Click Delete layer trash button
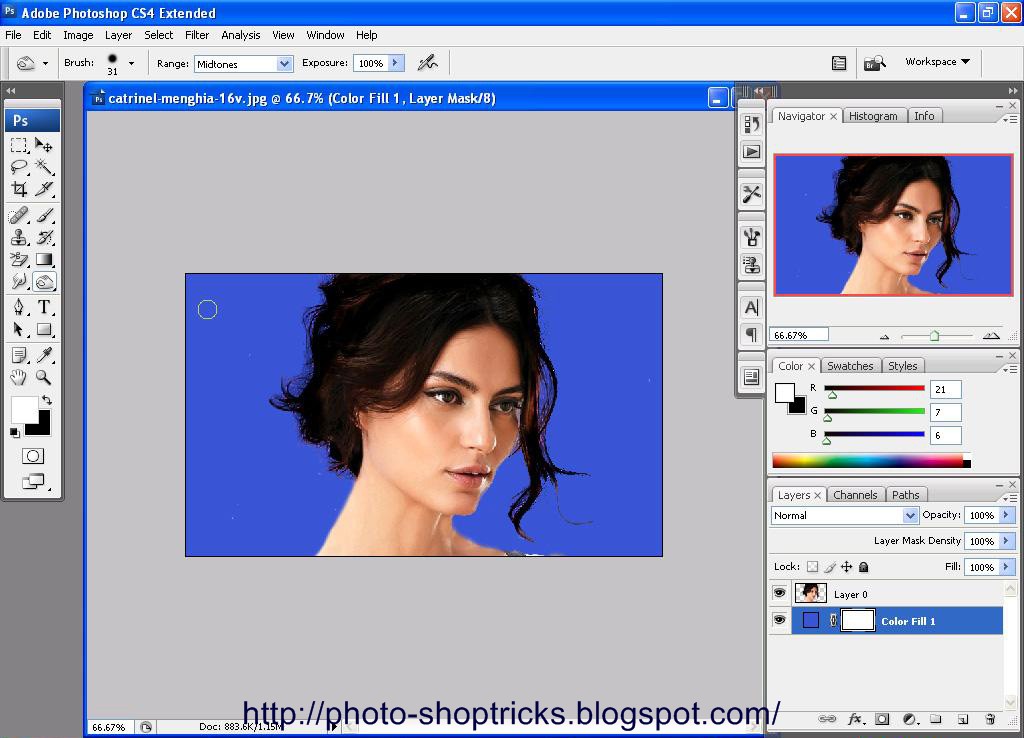This screenshot has height=738, width=1024. [990, 719]
